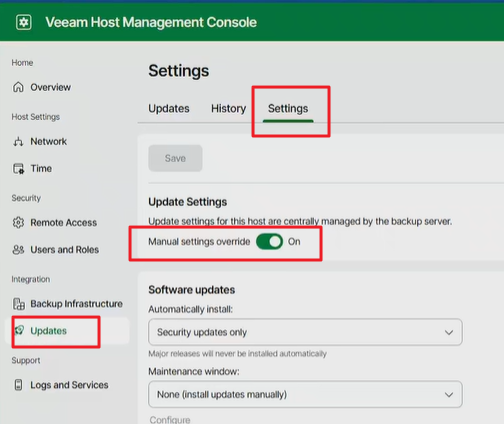Switch to the History tab
This screenshot has height=424, width=504.
(228, 109)
